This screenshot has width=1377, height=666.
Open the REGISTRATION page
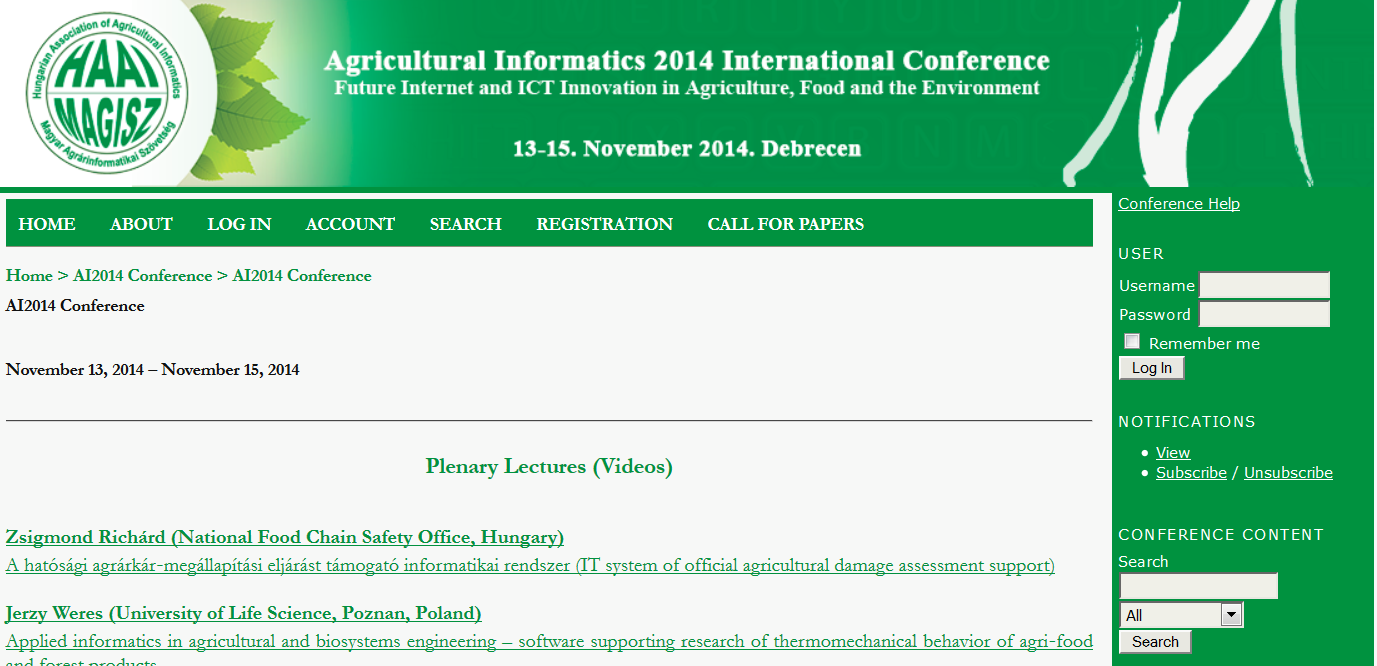[x=604, y=224]
